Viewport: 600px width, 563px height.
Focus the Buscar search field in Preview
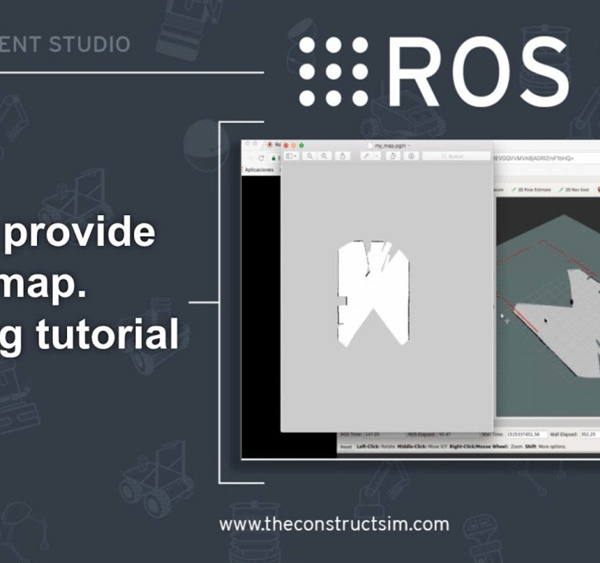click(456, 156)
